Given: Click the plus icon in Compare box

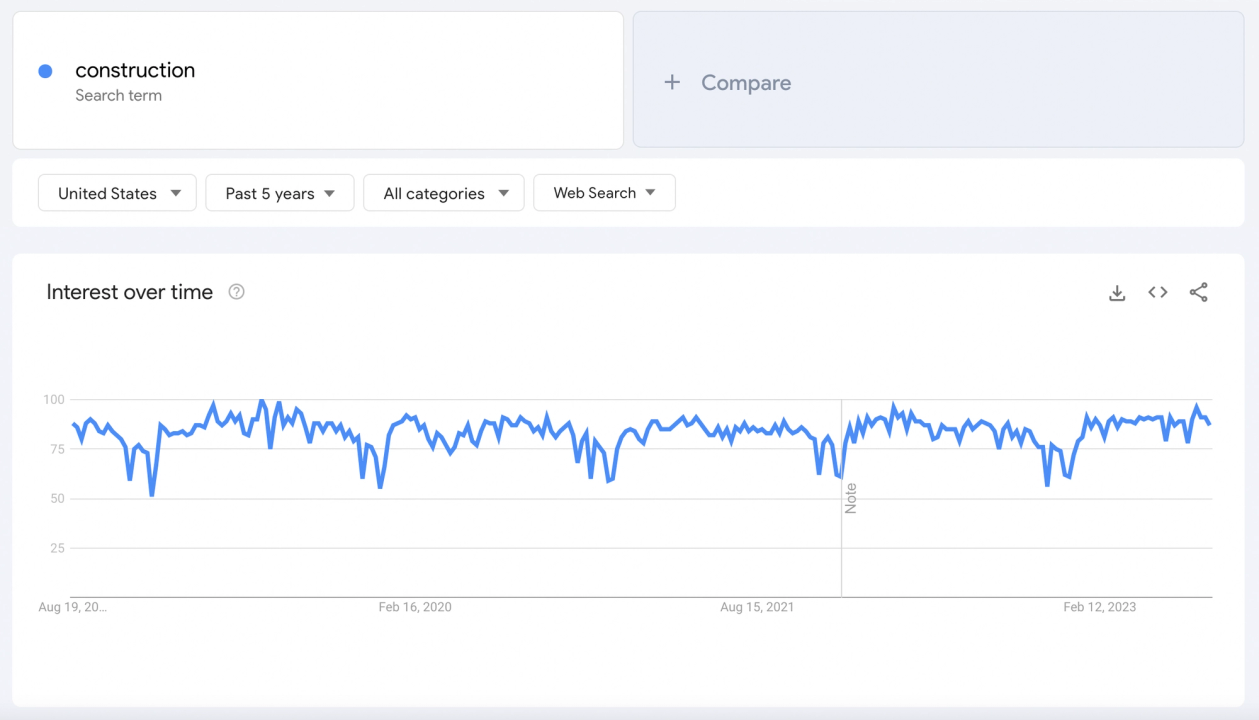Looking at the screenshot, I should tap(672, 83).
